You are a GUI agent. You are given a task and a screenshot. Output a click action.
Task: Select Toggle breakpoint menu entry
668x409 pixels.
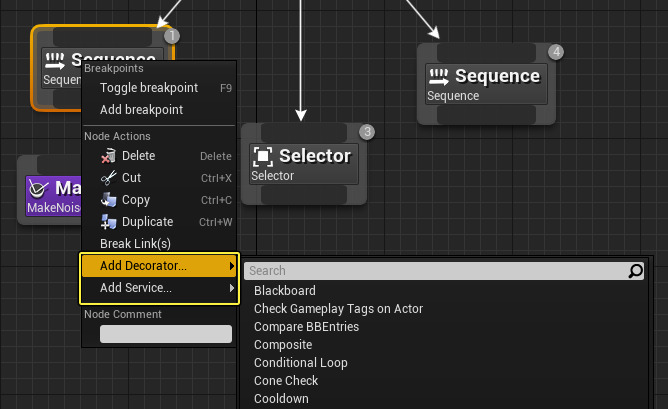(149, 88)
